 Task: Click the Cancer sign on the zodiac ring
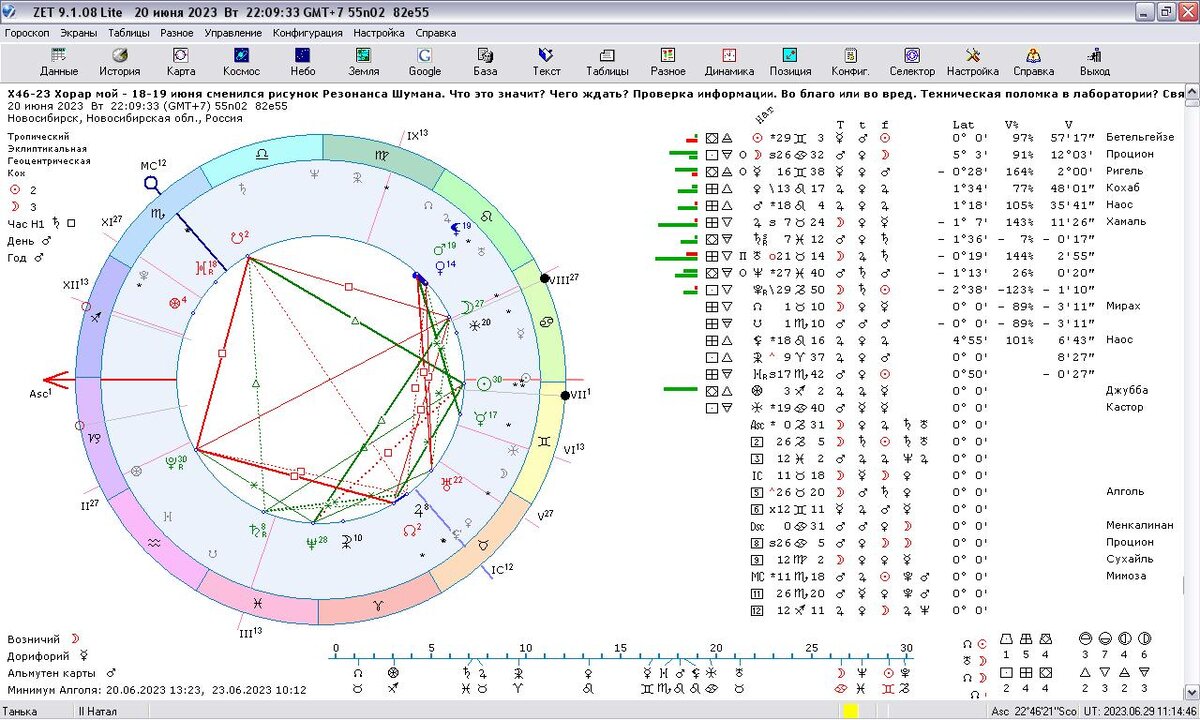pos(548,321)
